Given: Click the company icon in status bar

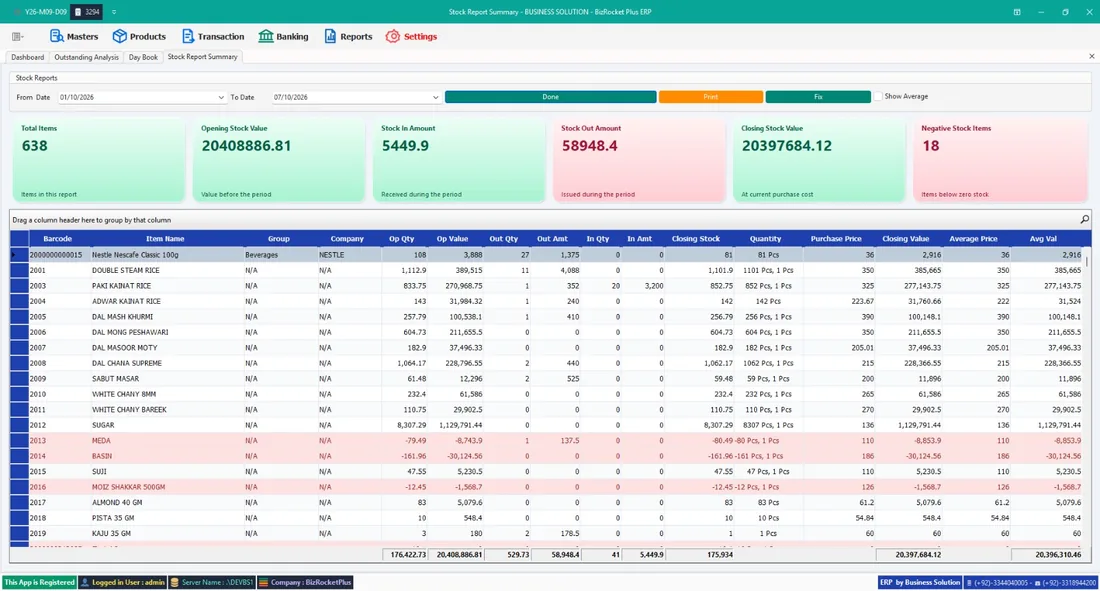Looking at the screenshot, I should point(264,583).
